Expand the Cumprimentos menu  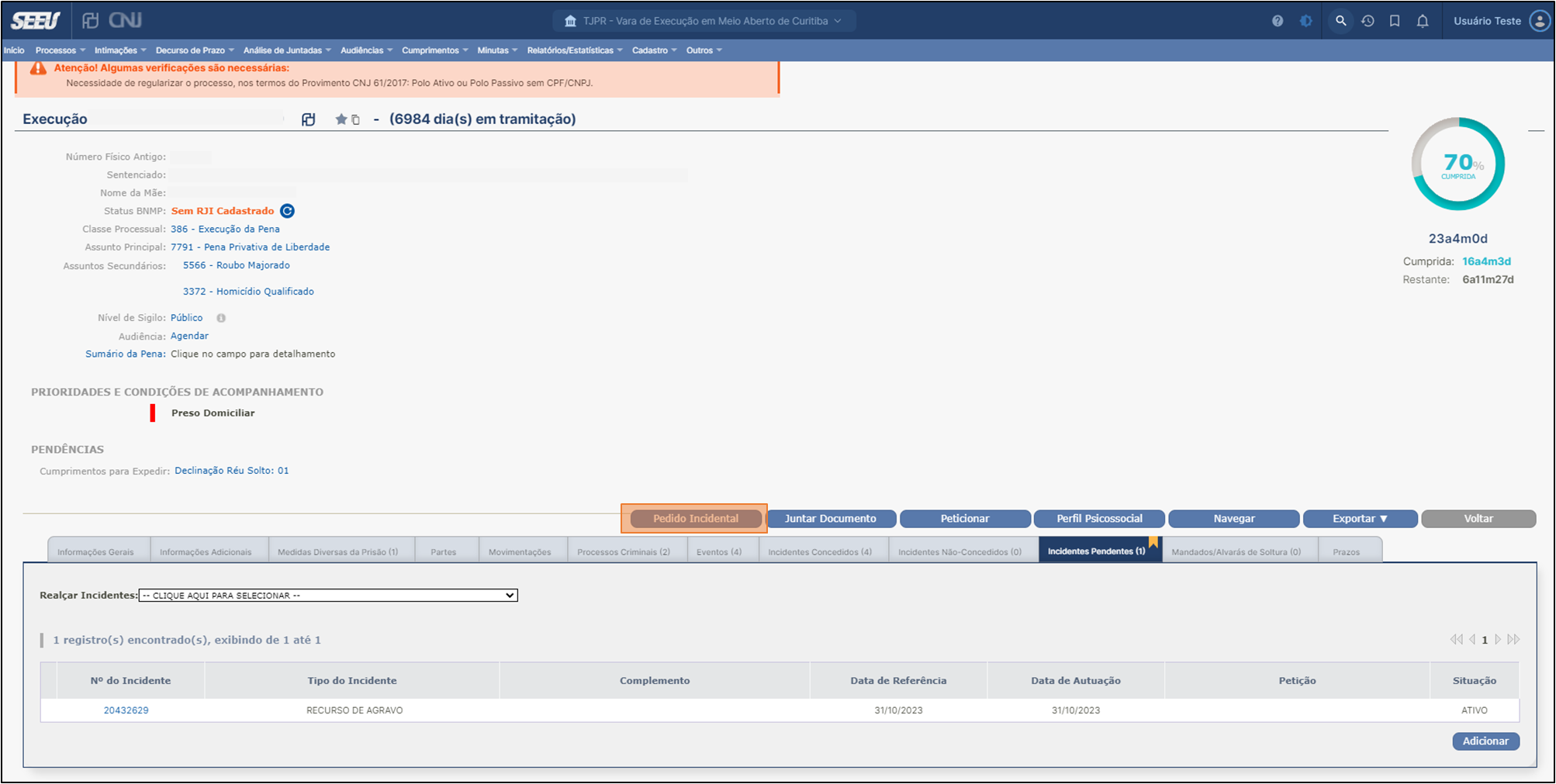coord(434,50)
